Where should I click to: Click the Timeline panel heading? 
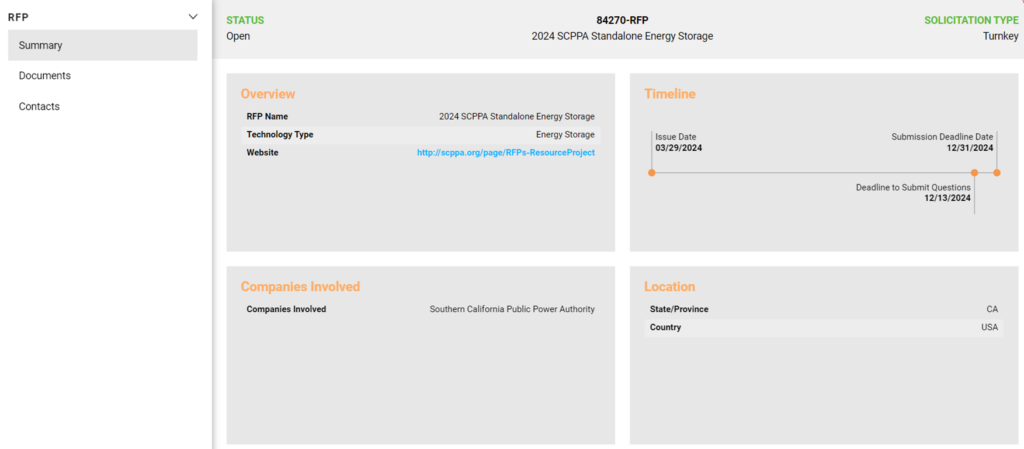click(x=670, y=94)
